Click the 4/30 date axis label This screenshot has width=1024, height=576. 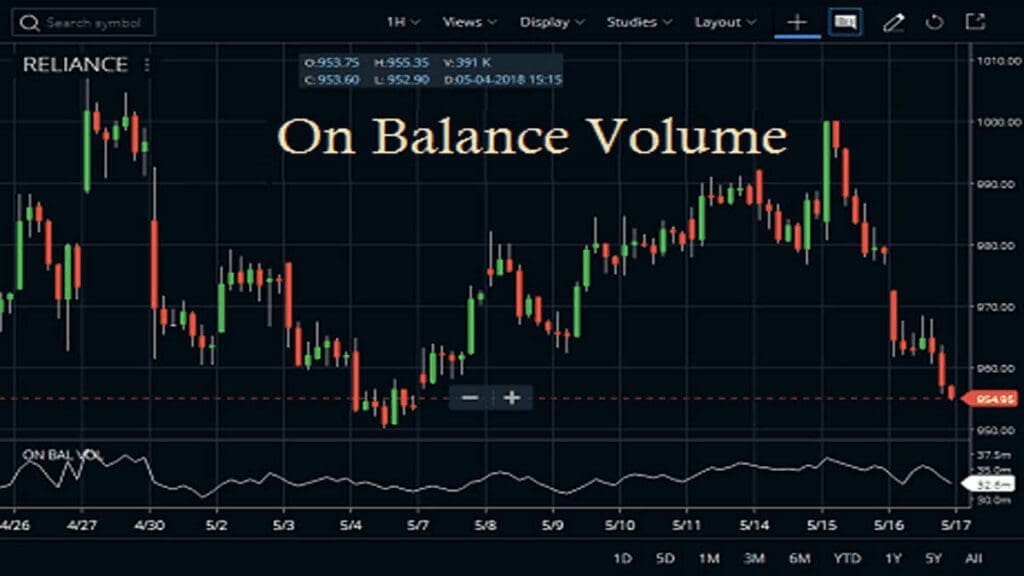150,525
